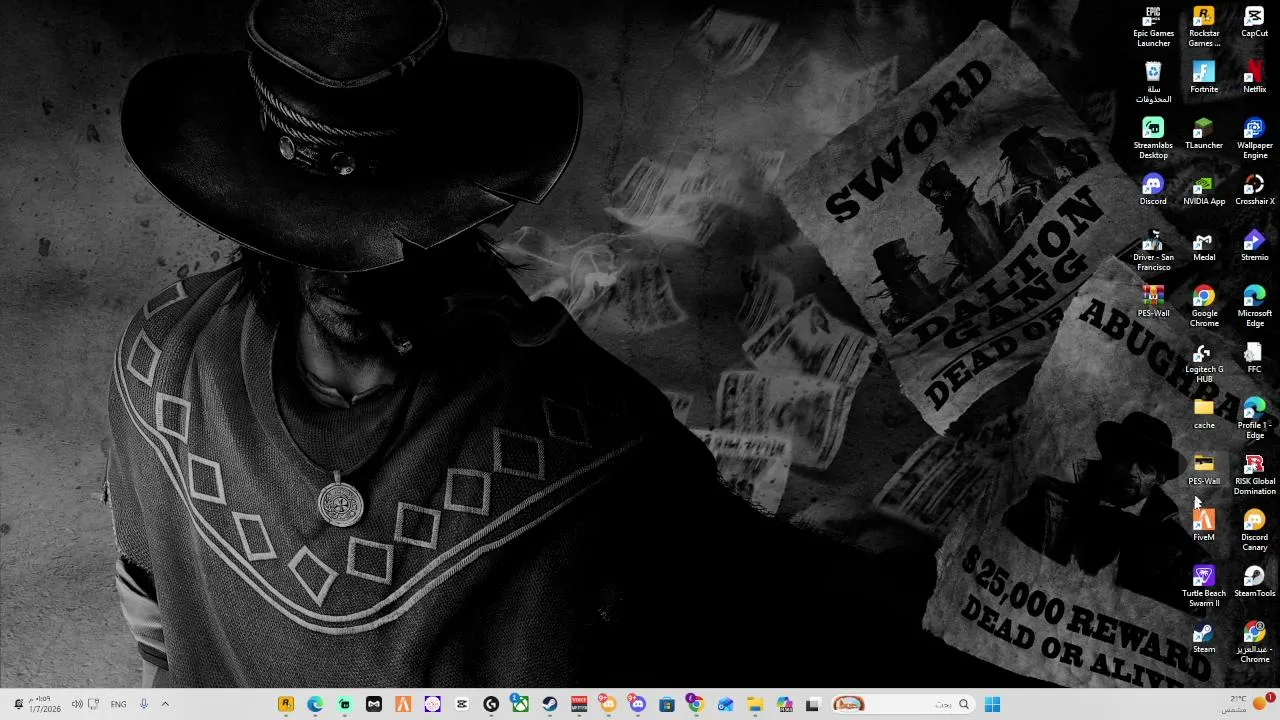Select the Stremio desktop icon

[x=1254, y=246]
